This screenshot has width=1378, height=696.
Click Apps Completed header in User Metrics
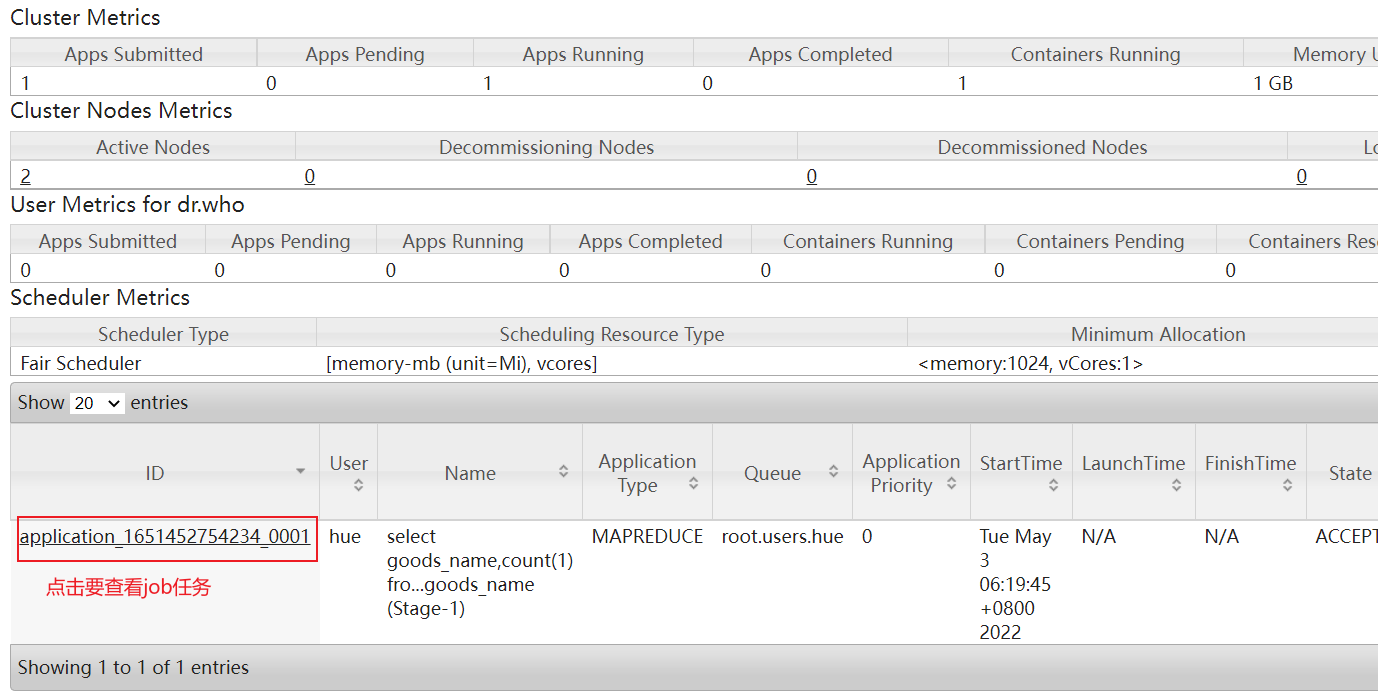(650, 241)
